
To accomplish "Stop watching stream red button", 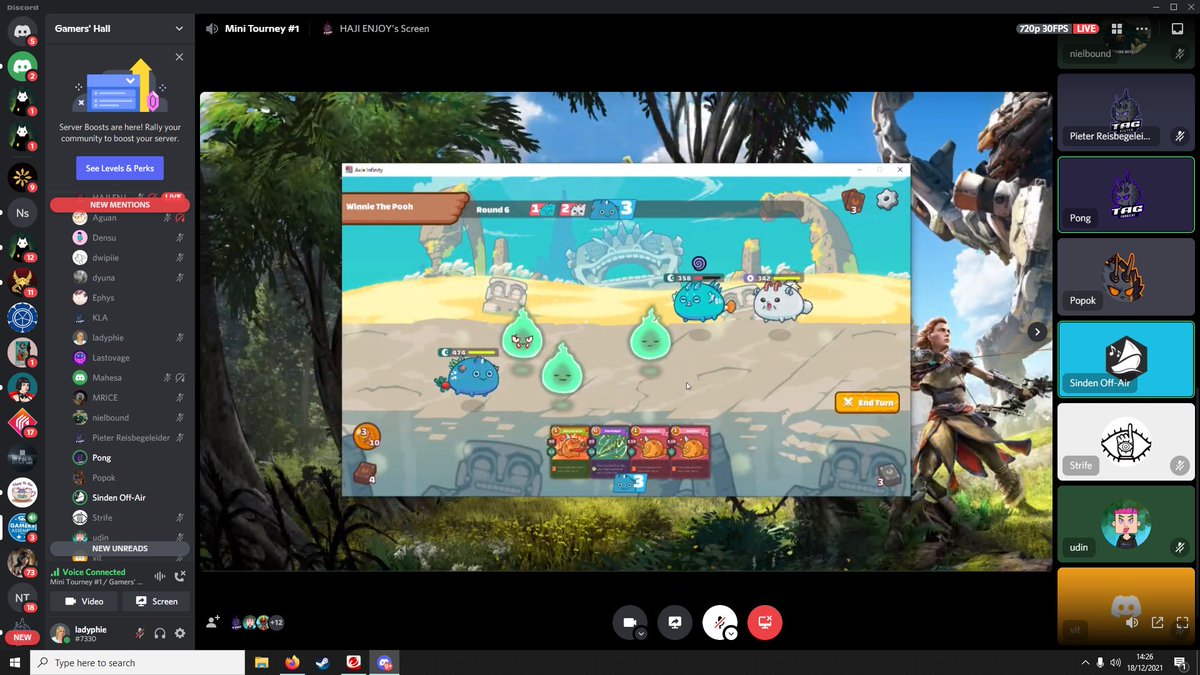I will click(x=765, y=622).
